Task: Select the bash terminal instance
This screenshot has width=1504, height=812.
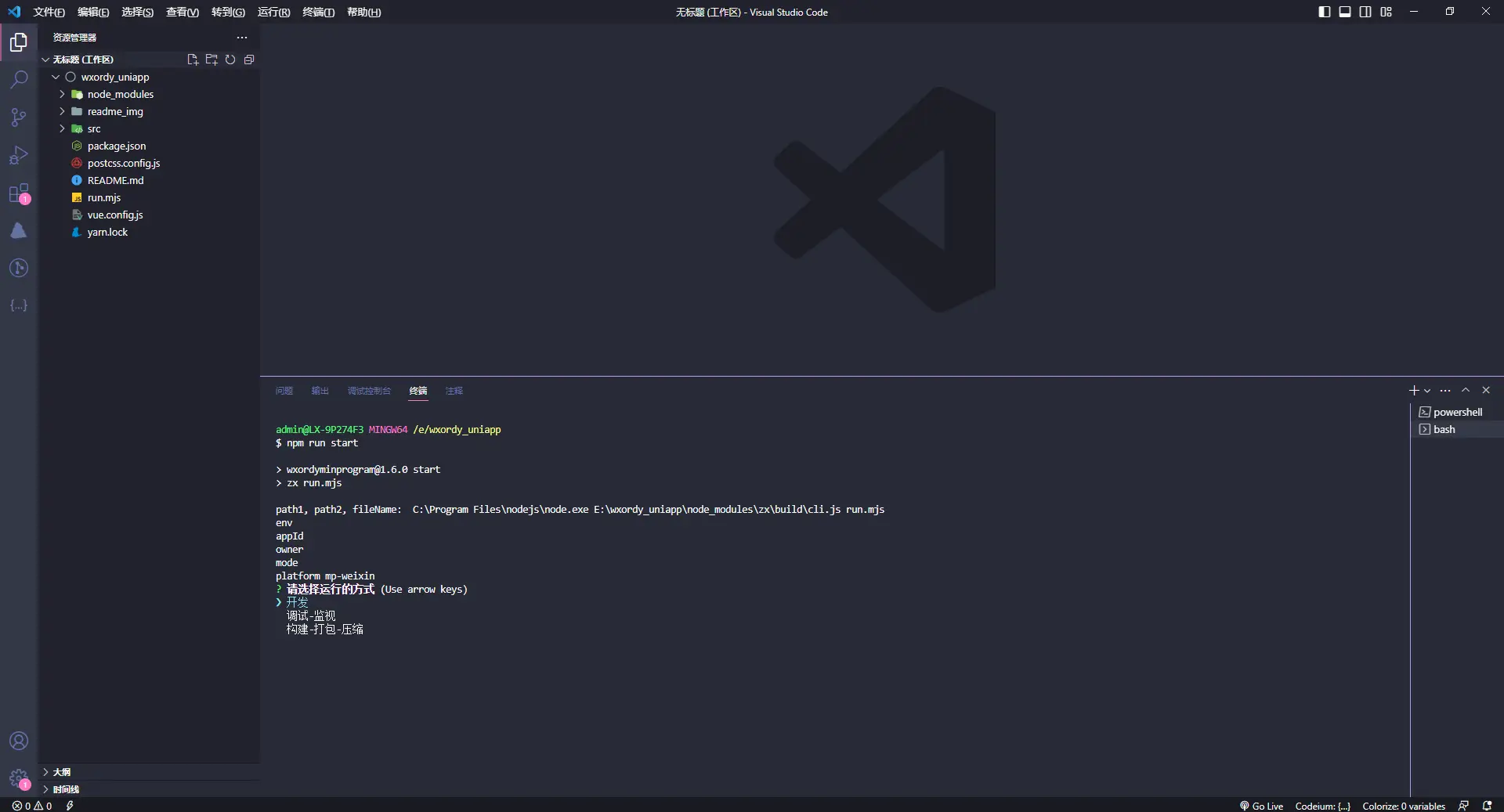Action: pyautogui.click(x=1457, y=429)
